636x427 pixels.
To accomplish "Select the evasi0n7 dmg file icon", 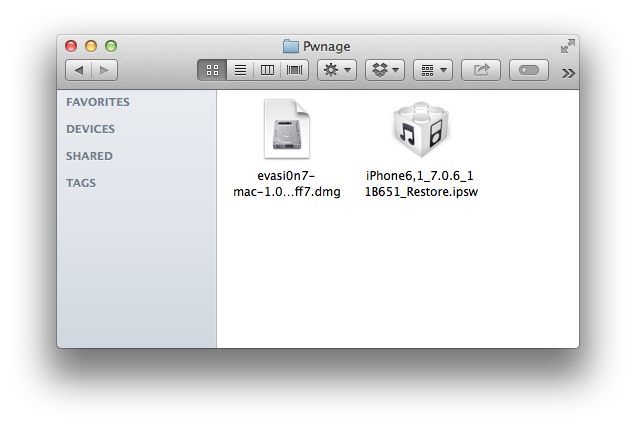I will 285,129.
